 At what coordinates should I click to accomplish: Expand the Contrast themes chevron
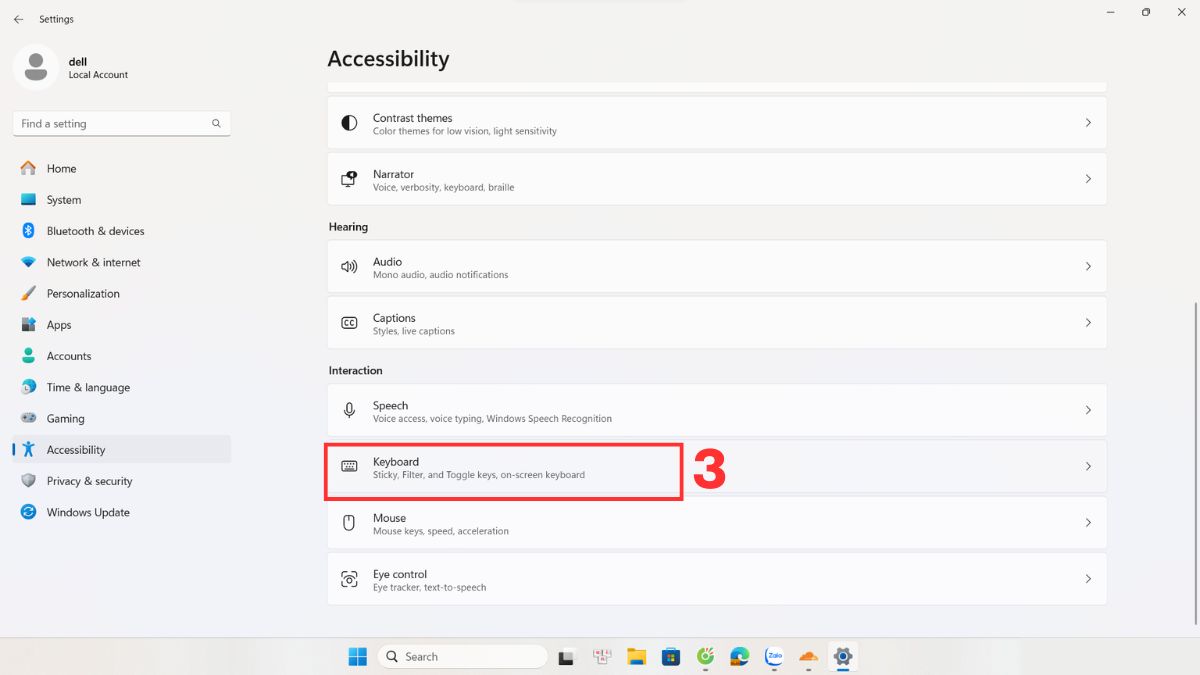point(1088,123)
